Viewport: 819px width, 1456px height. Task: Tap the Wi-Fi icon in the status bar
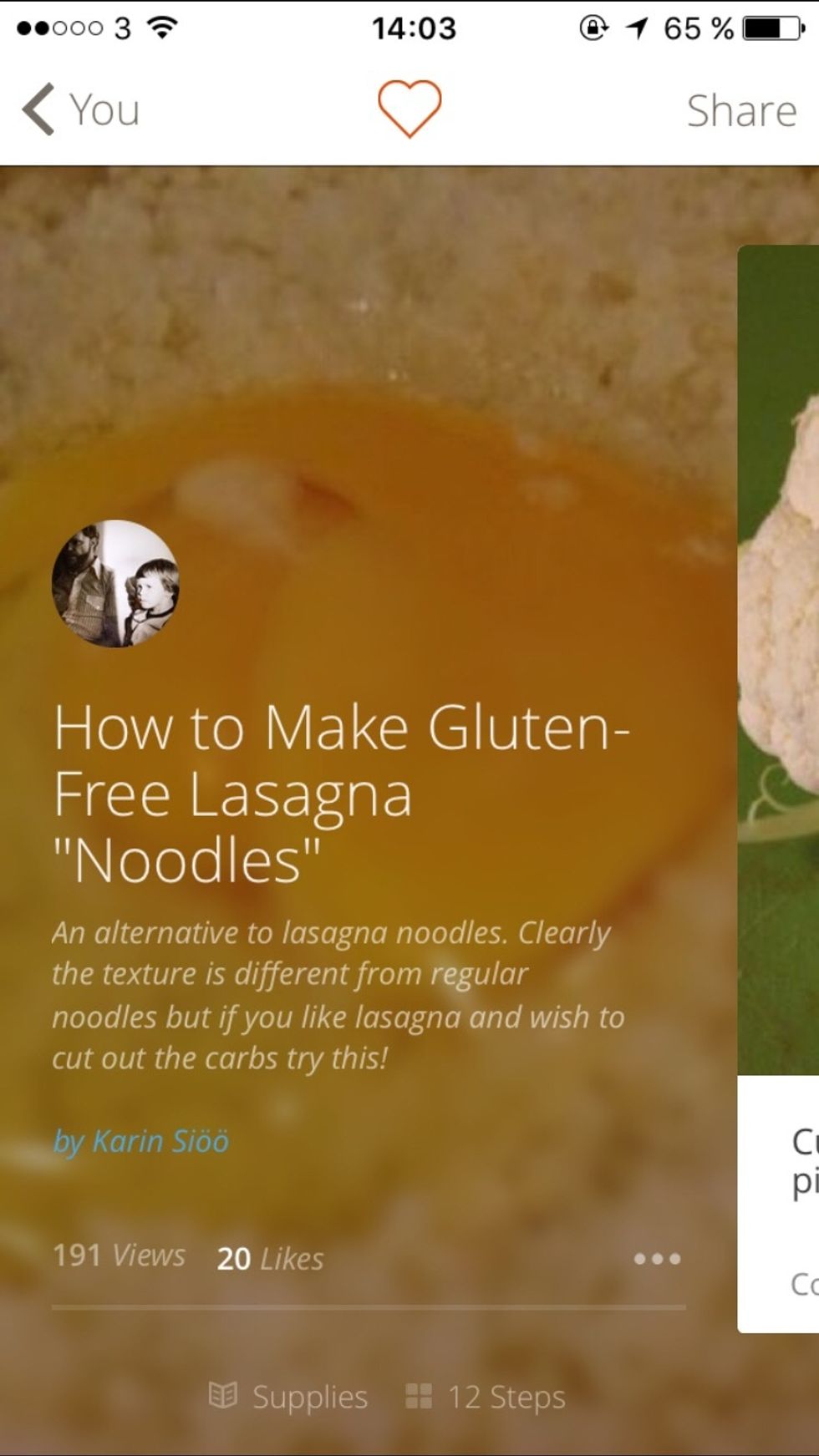[163, 28]
